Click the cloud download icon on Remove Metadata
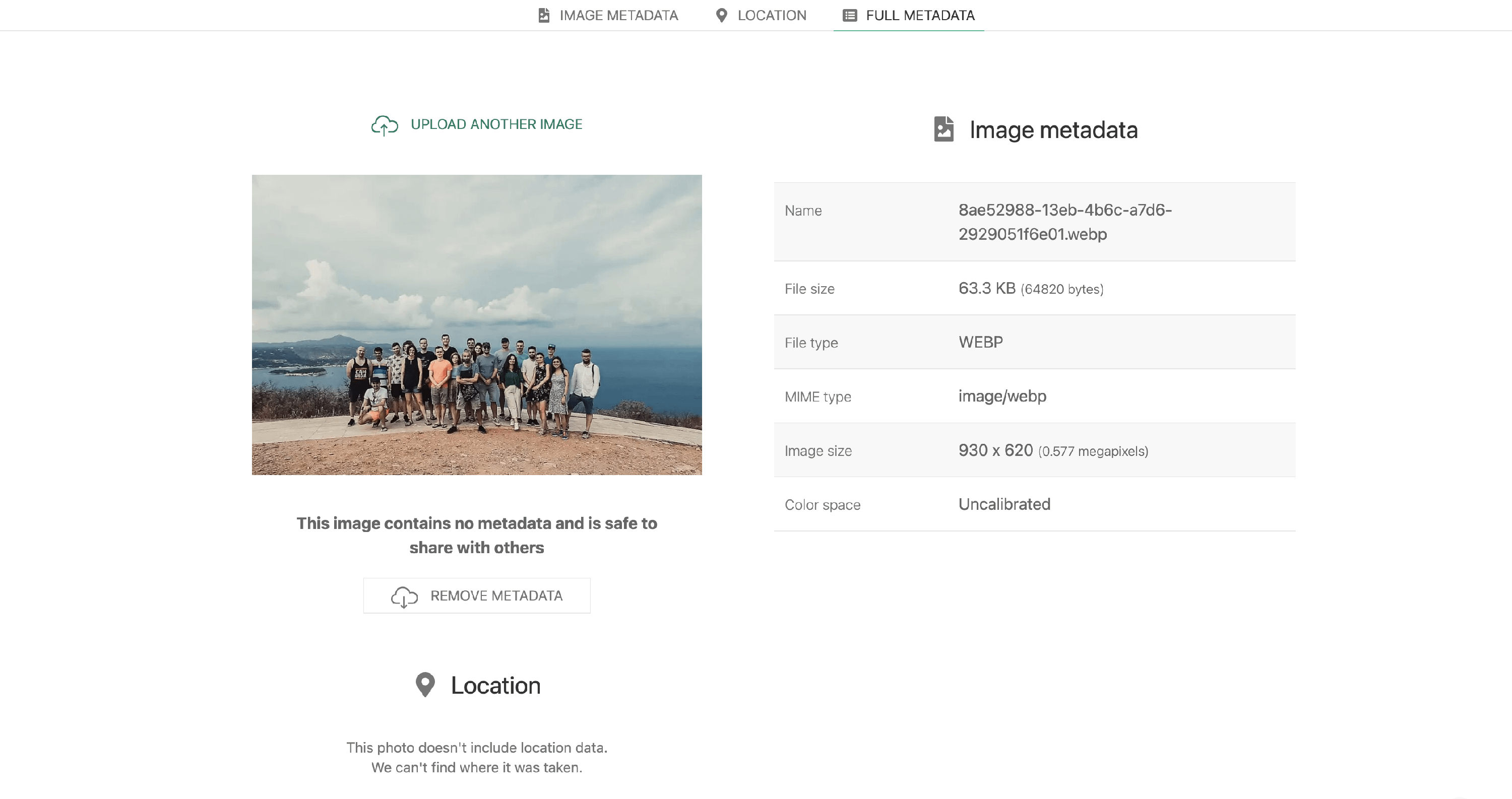Viewport: 1512px width, 799px height. pos(404,596)
